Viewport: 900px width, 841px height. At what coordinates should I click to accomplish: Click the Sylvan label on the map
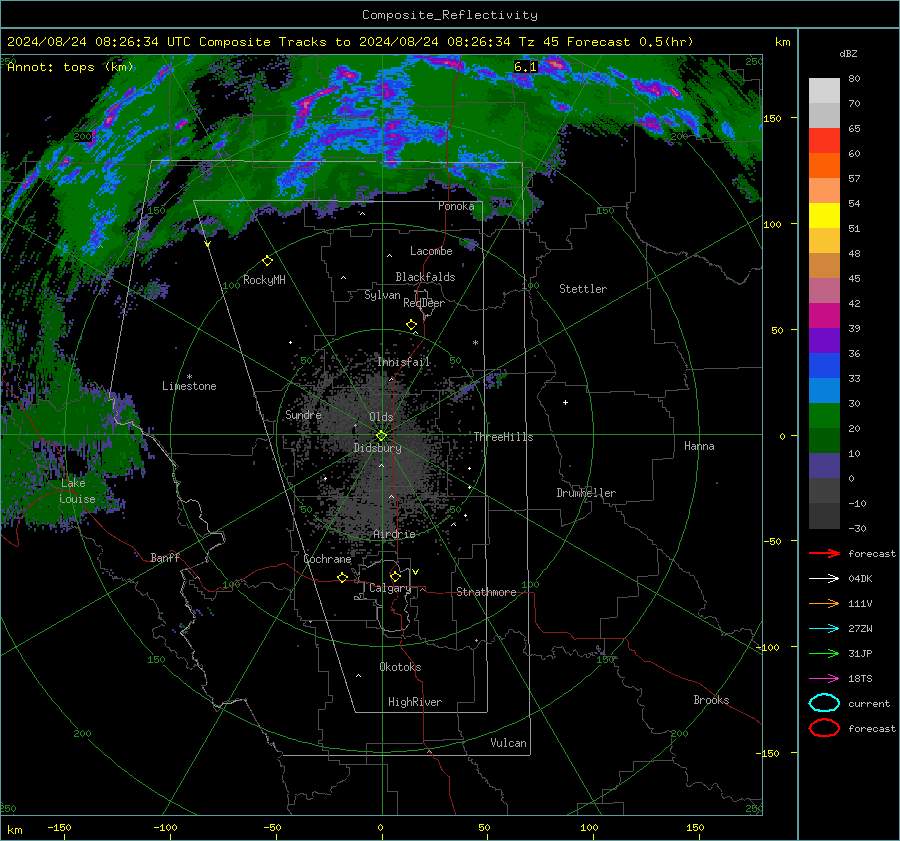pos(382,295)
